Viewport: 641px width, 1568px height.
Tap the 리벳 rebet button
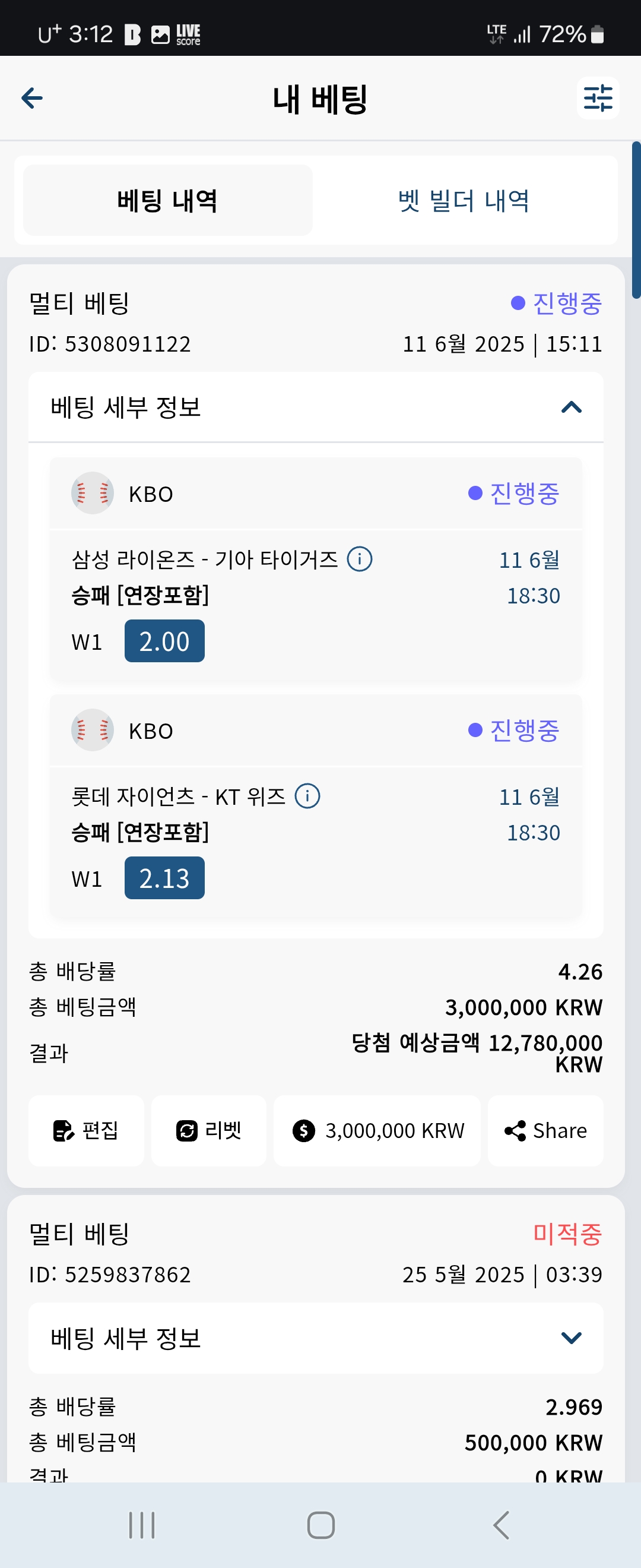pyautogui.click(x=208, y=1130)
